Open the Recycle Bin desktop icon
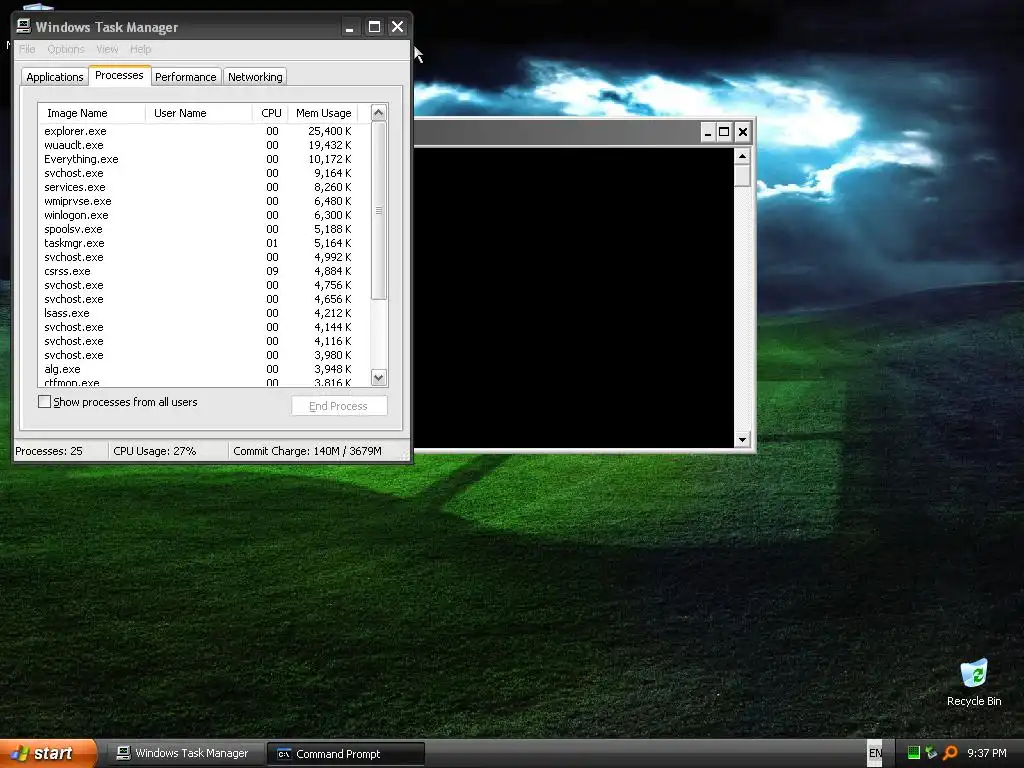This screenshot has height=768, width=1024. [973, 682]
